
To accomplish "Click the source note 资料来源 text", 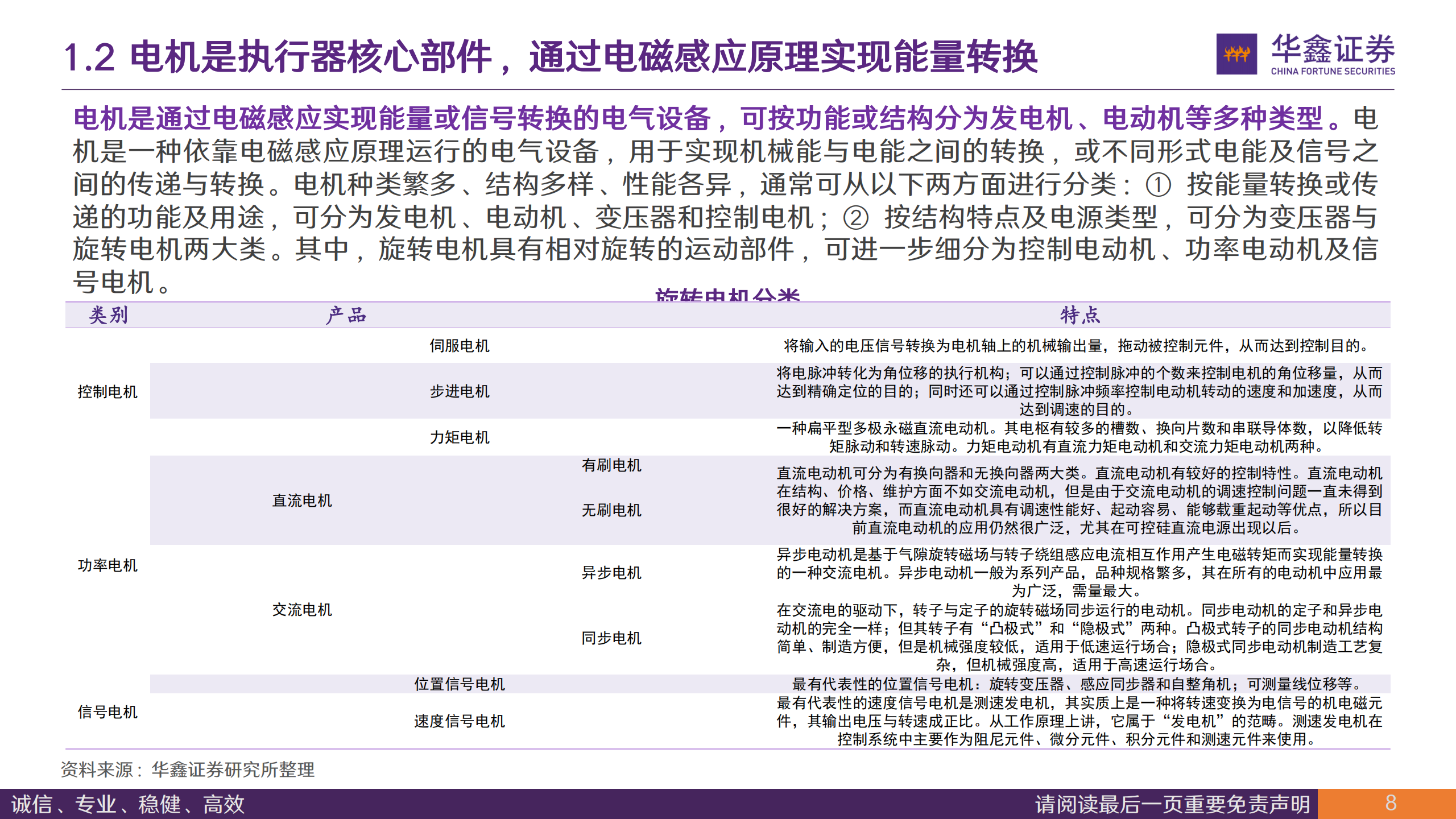I will 188,770.
